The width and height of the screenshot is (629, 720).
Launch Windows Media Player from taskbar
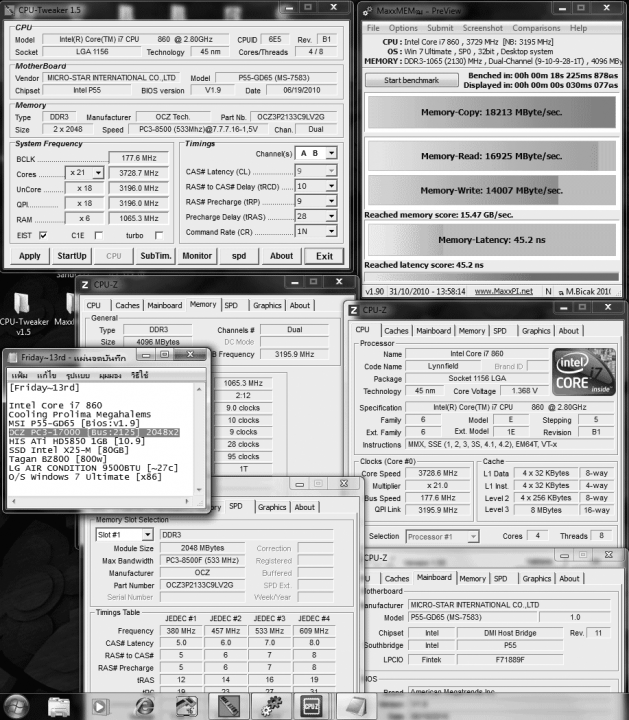[x=101, y=707]
